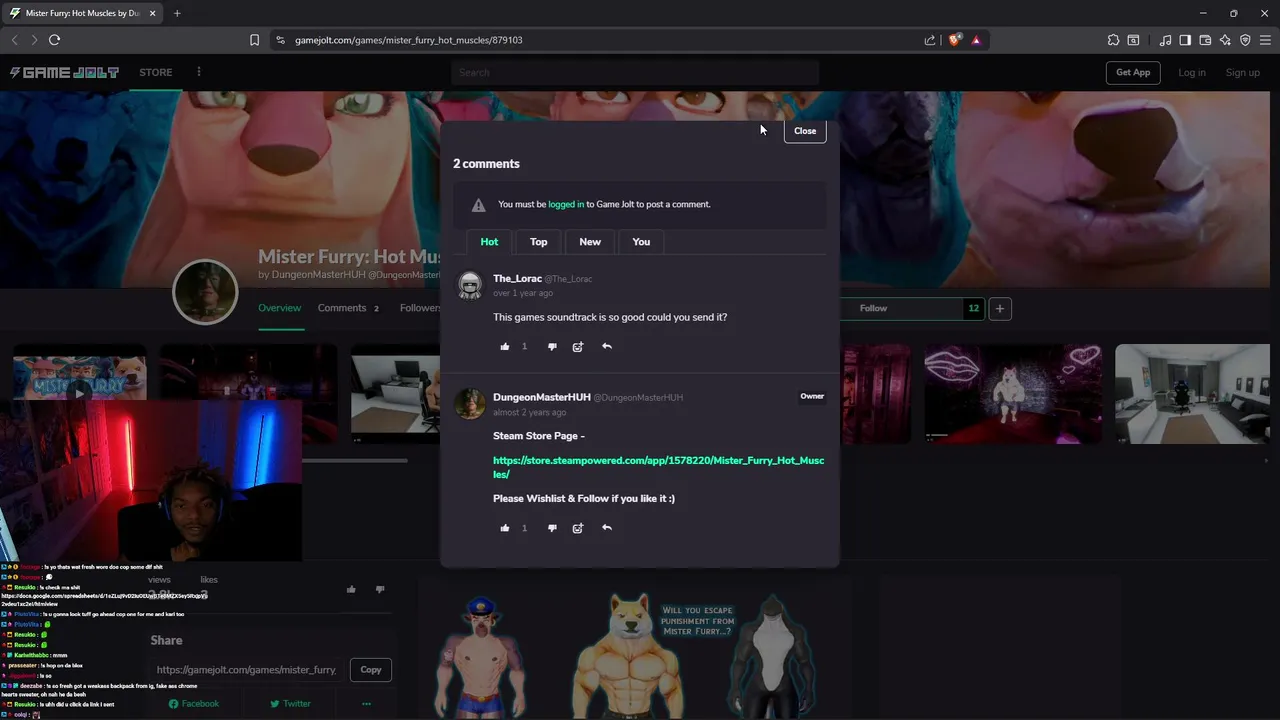Switch to the Overview game tab

pyautogui.click(x=280, y=308)
